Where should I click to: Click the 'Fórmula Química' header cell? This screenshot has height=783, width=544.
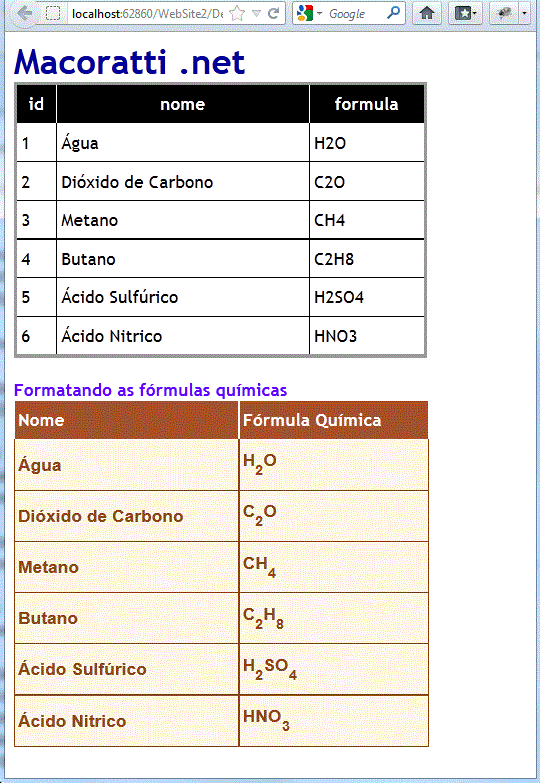point(333,420)
